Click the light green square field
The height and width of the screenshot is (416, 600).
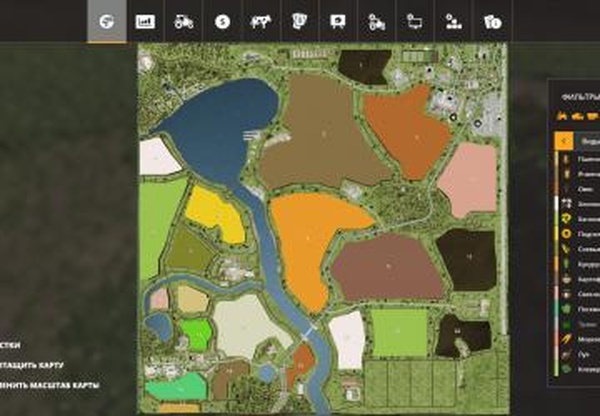(399, 332)
